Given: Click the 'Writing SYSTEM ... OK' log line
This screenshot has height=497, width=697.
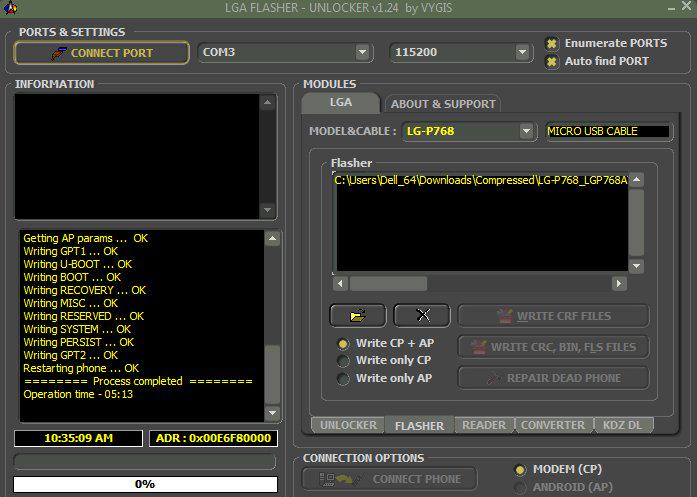Looking at the screenshot, I should 77,329.
